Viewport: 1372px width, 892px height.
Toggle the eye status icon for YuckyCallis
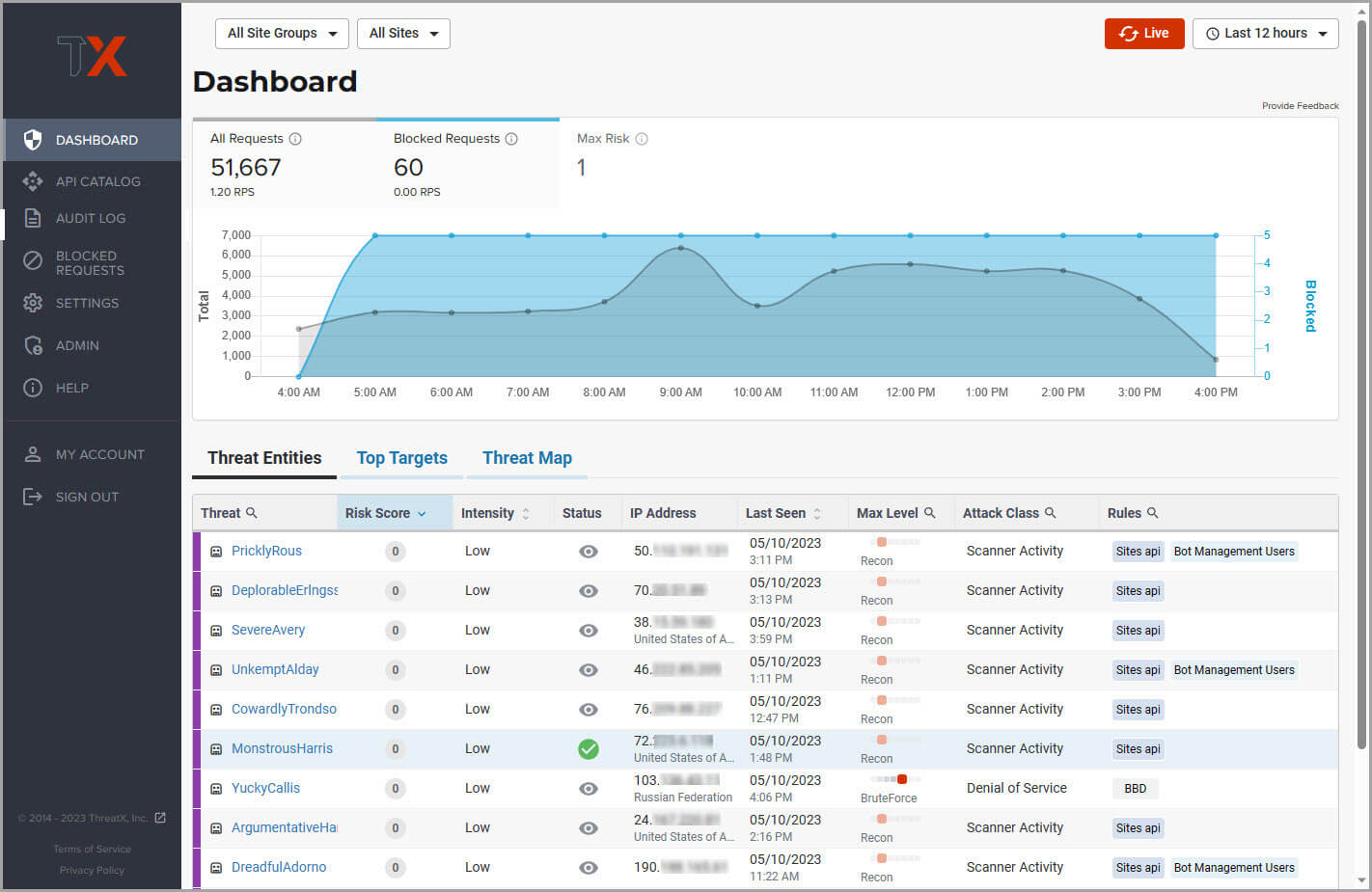coord(588,789)
